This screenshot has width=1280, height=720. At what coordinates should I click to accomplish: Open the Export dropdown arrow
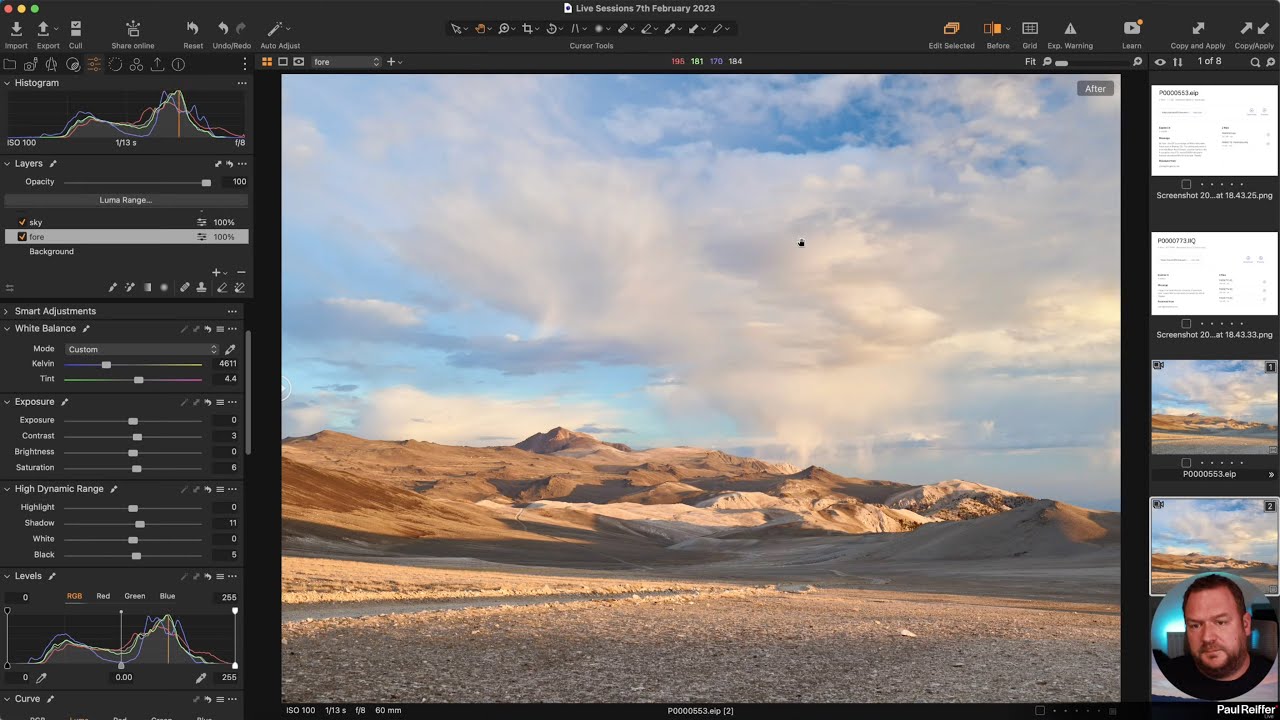click(x=57, y=29)
